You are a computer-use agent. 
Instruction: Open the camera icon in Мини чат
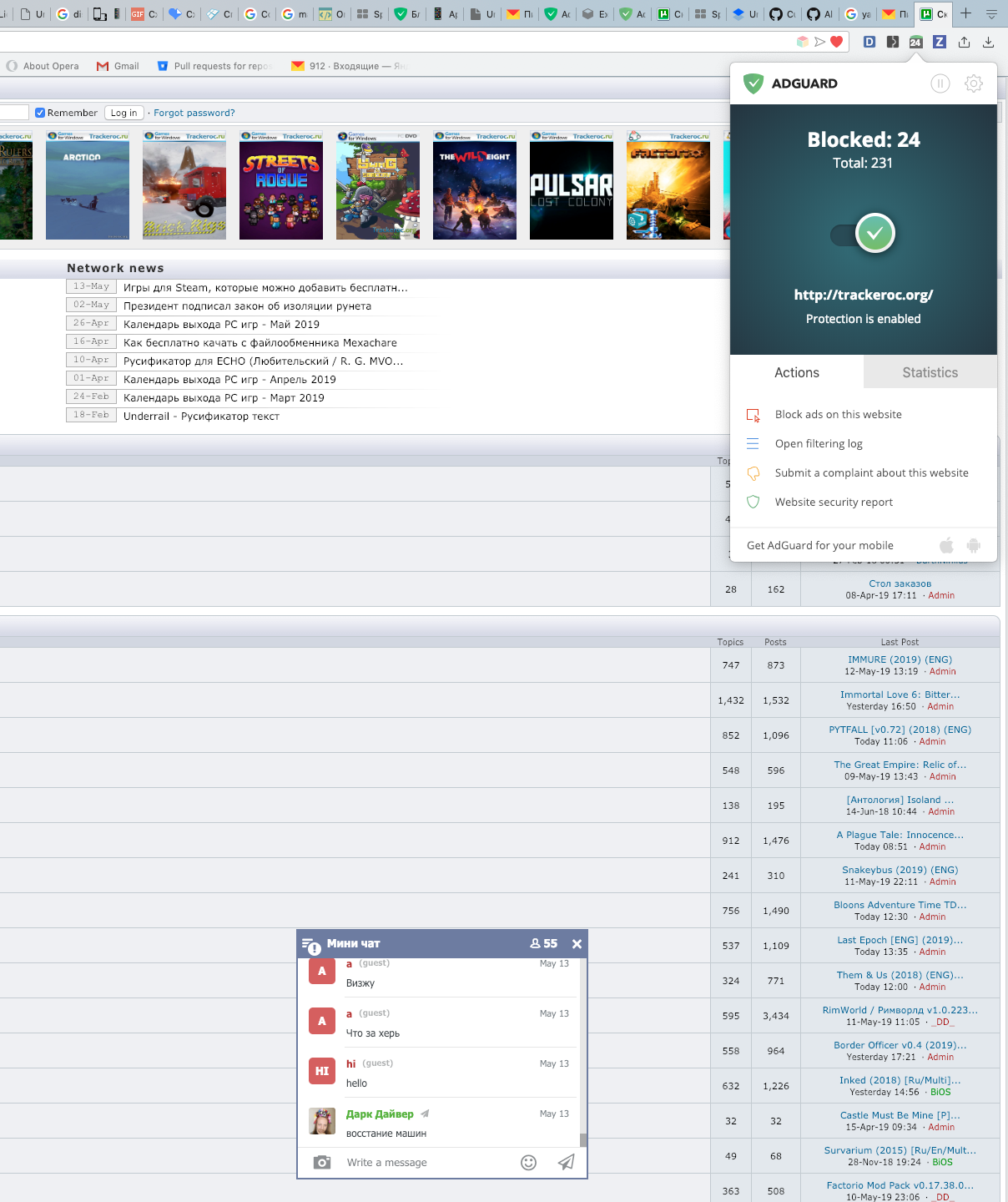point(322,1162)
